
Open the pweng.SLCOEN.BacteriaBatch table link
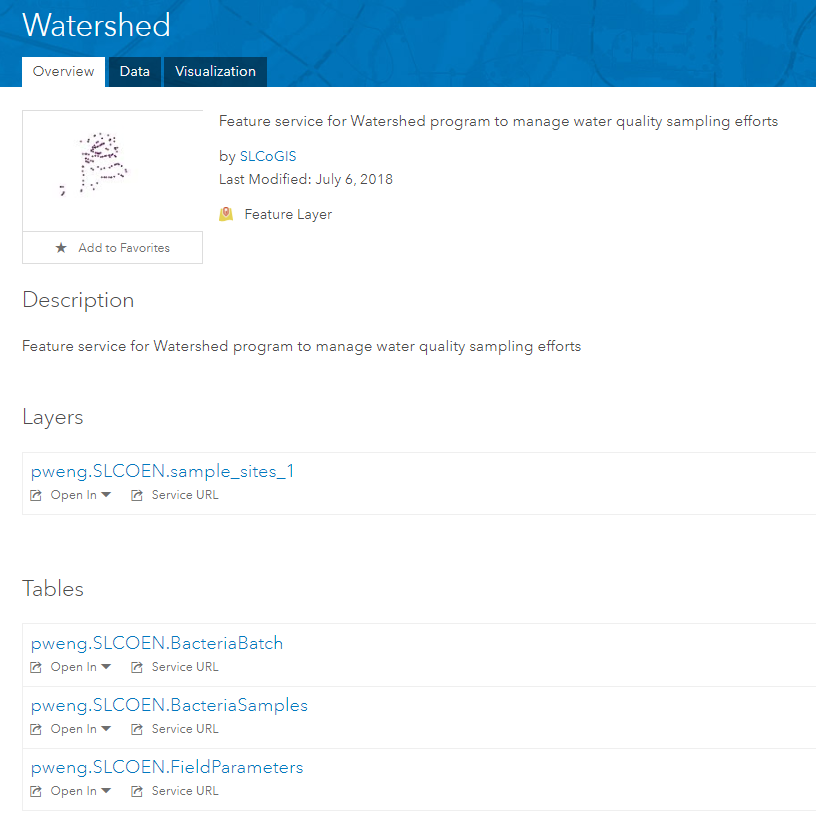(157, 643)
